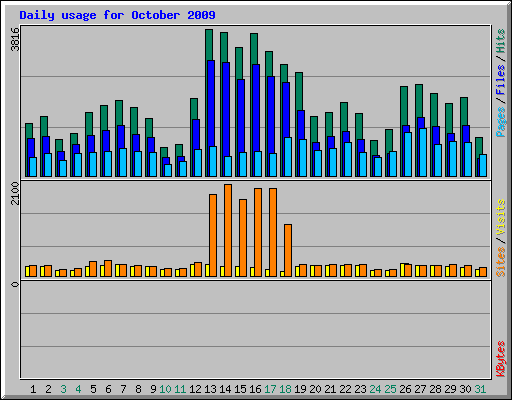
Task: Select the tallest green Hits bar for day 13
Action: click(209, 45)
